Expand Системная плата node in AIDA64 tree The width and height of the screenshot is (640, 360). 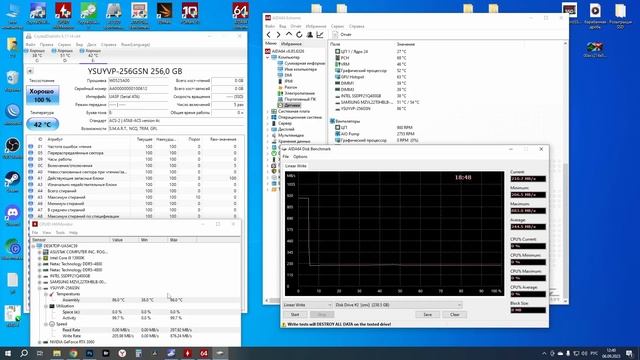(x=268, y=111)
